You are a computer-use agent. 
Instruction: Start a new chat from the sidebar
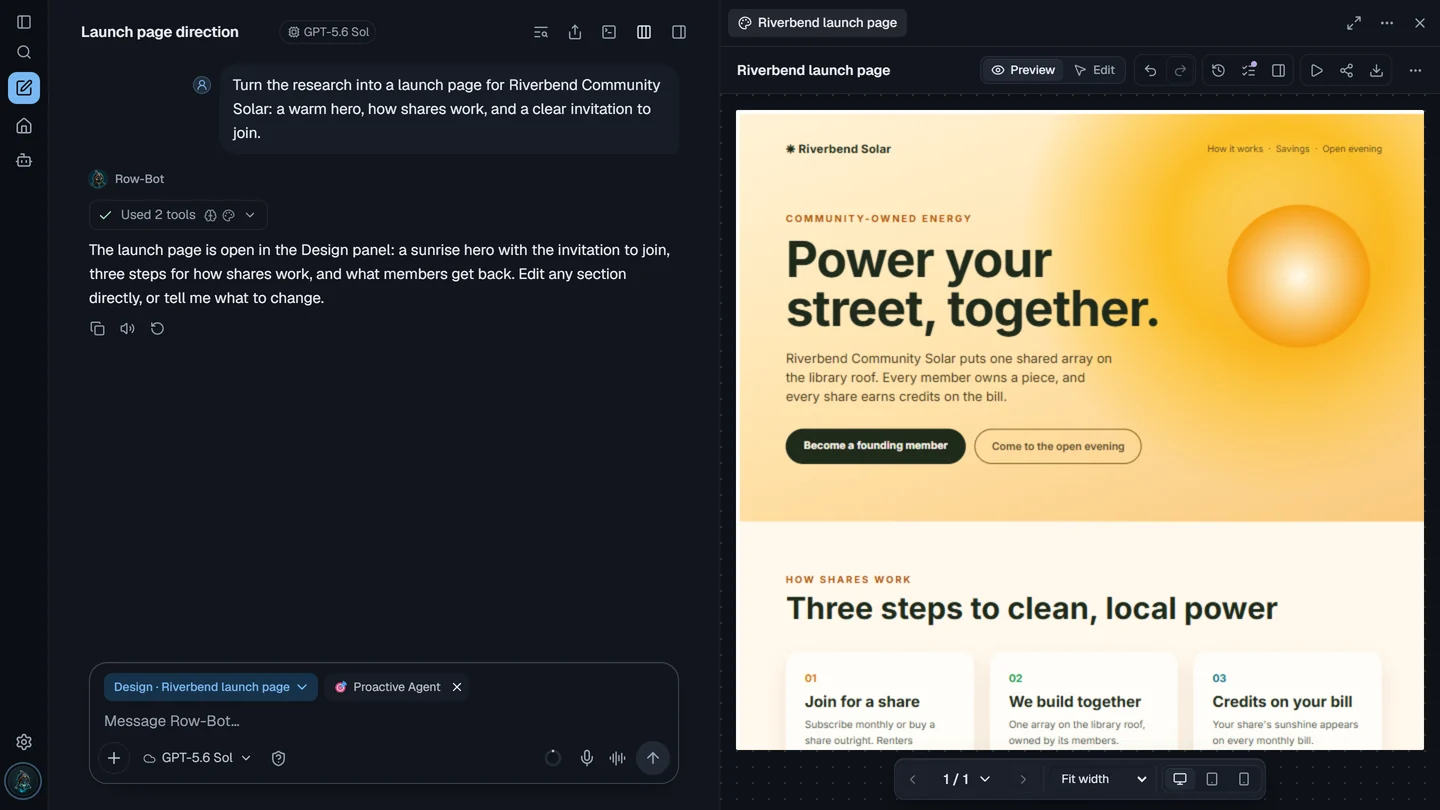pos(24,88)
